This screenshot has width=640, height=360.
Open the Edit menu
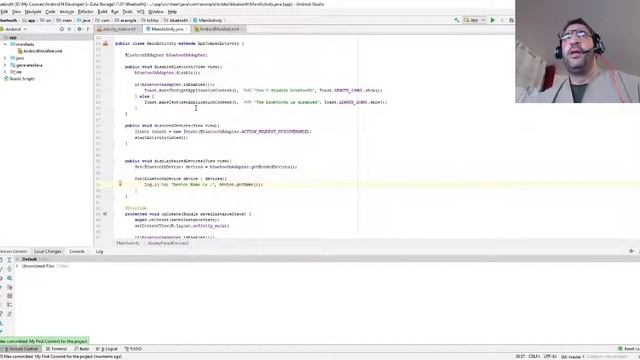tap(4, 12)
